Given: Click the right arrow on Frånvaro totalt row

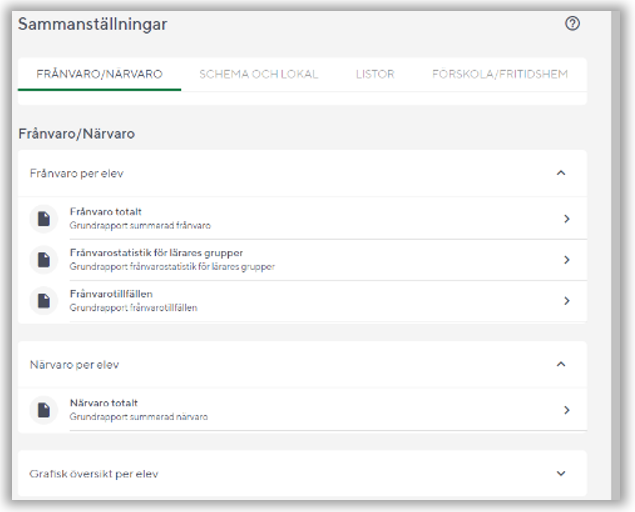Looking at the screenshot, I should (567, 218).
